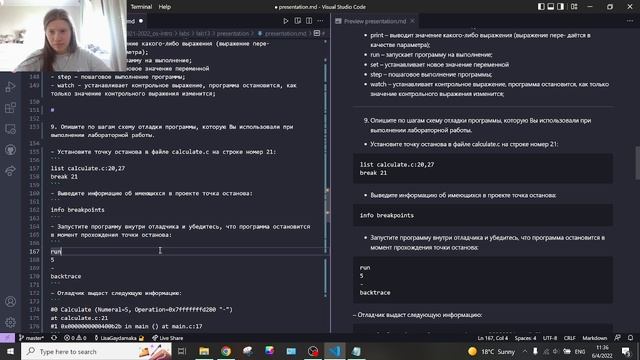
Task: Click 'break 21' line in the editor
Action: [64, 177]
